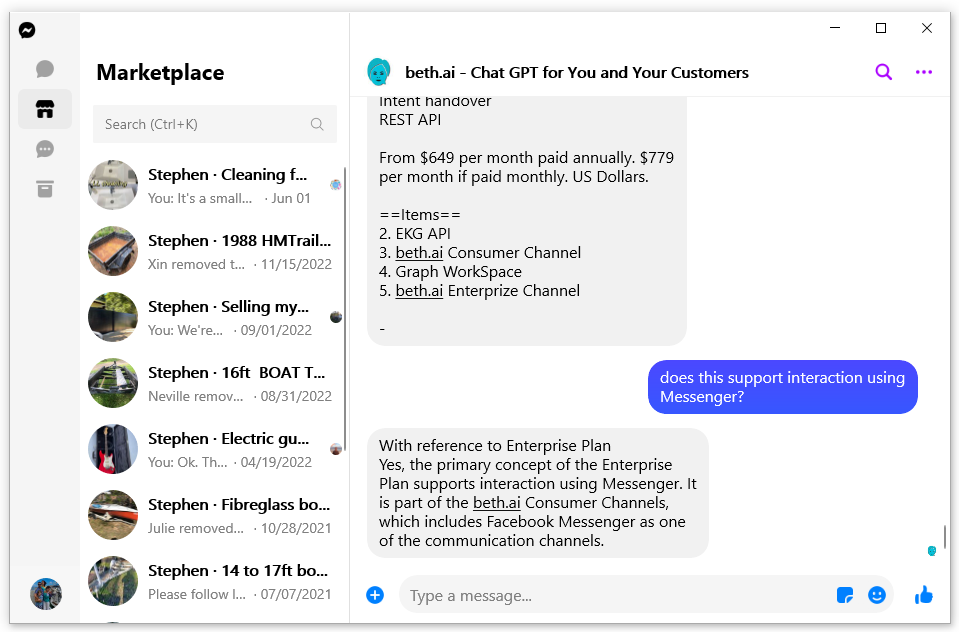Click beth.ai link in Consumer Channel item

coord(419,253)
